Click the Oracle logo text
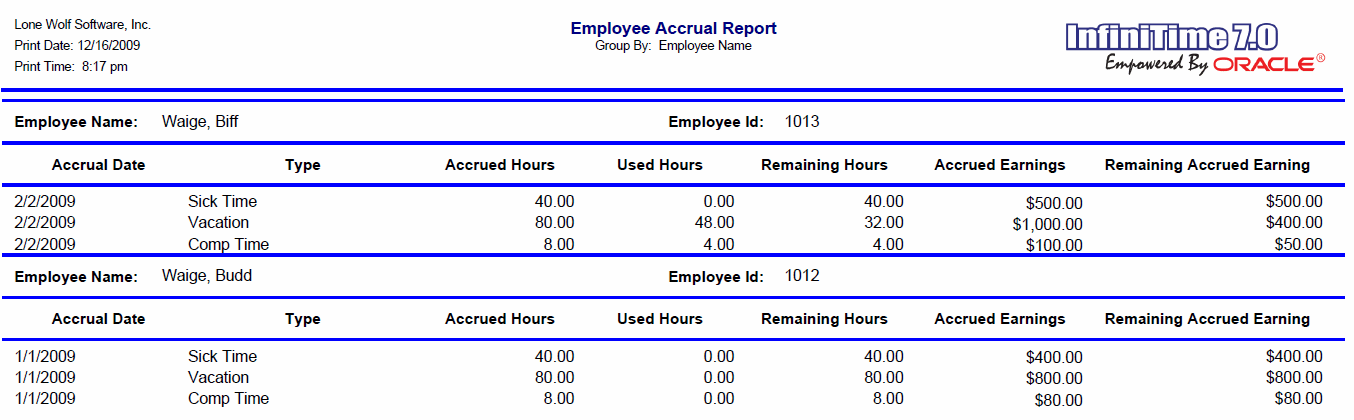 (1263, 64)
